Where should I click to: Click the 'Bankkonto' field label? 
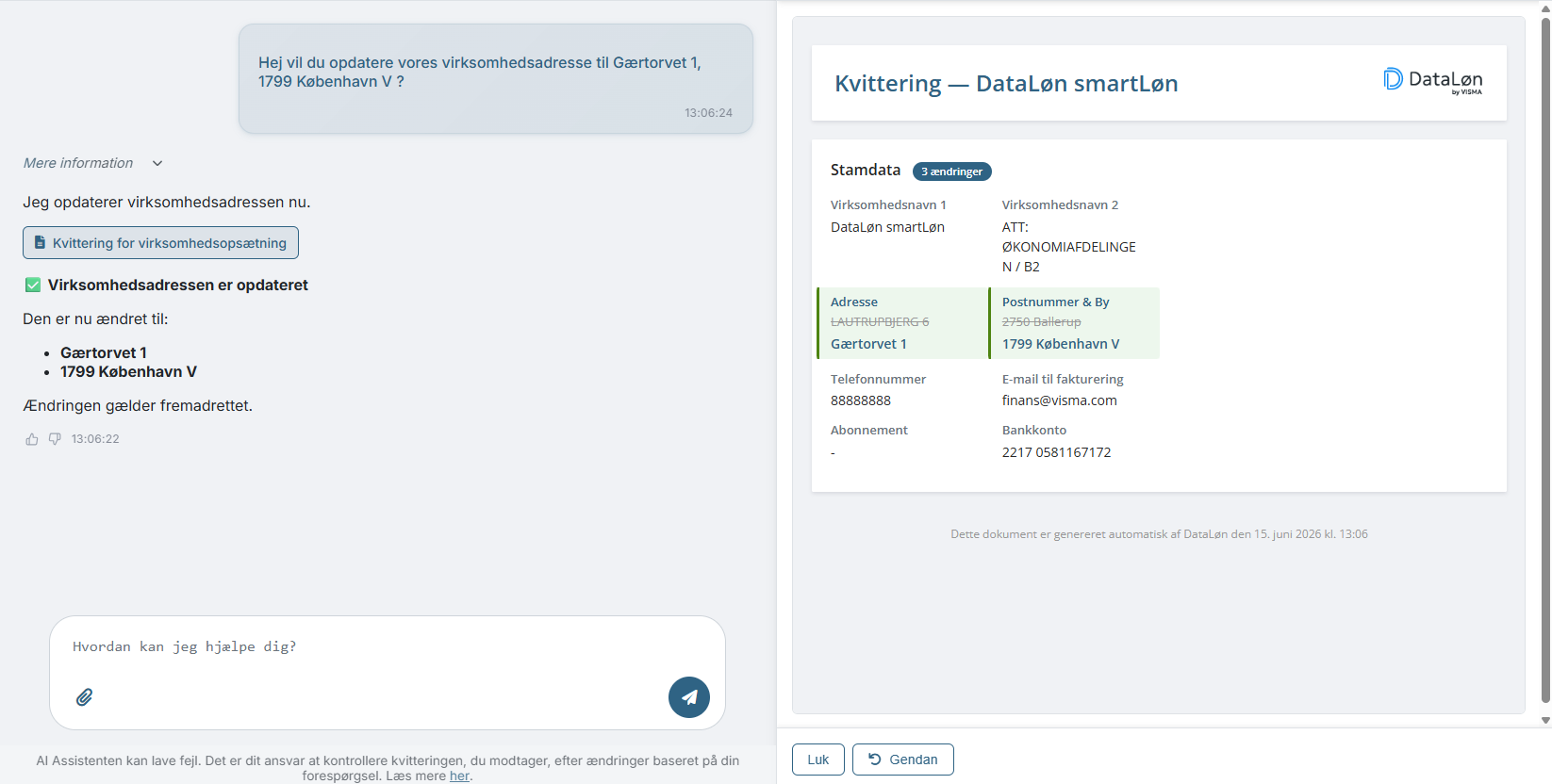click(x=1034, y=431)
